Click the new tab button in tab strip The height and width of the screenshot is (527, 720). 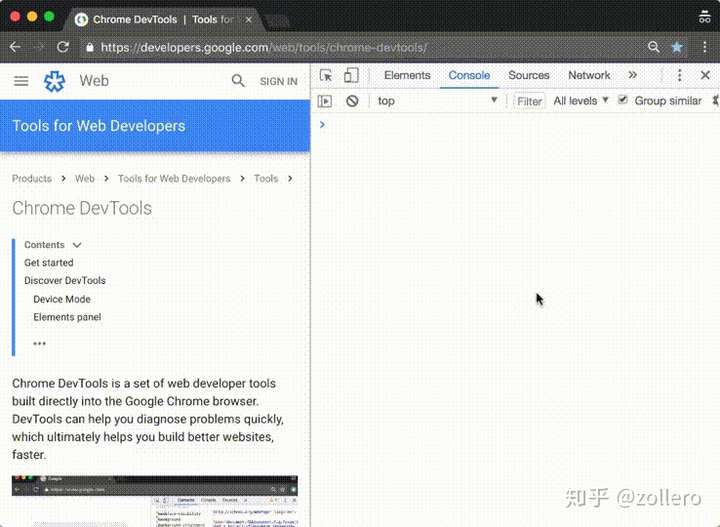(x=278, y=21)
